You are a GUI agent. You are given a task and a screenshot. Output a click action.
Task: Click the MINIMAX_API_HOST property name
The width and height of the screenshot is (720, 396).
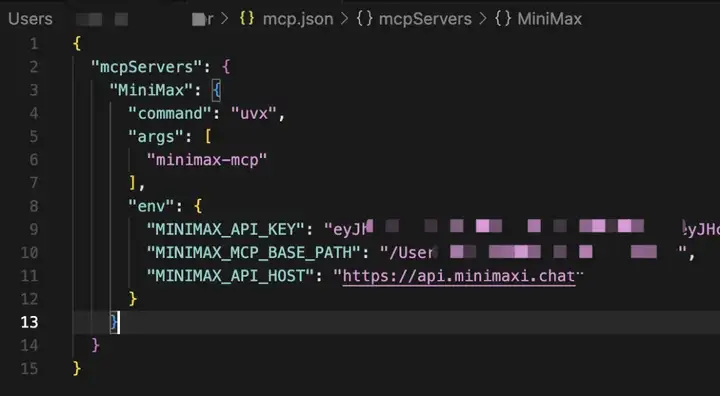point(230,276)
